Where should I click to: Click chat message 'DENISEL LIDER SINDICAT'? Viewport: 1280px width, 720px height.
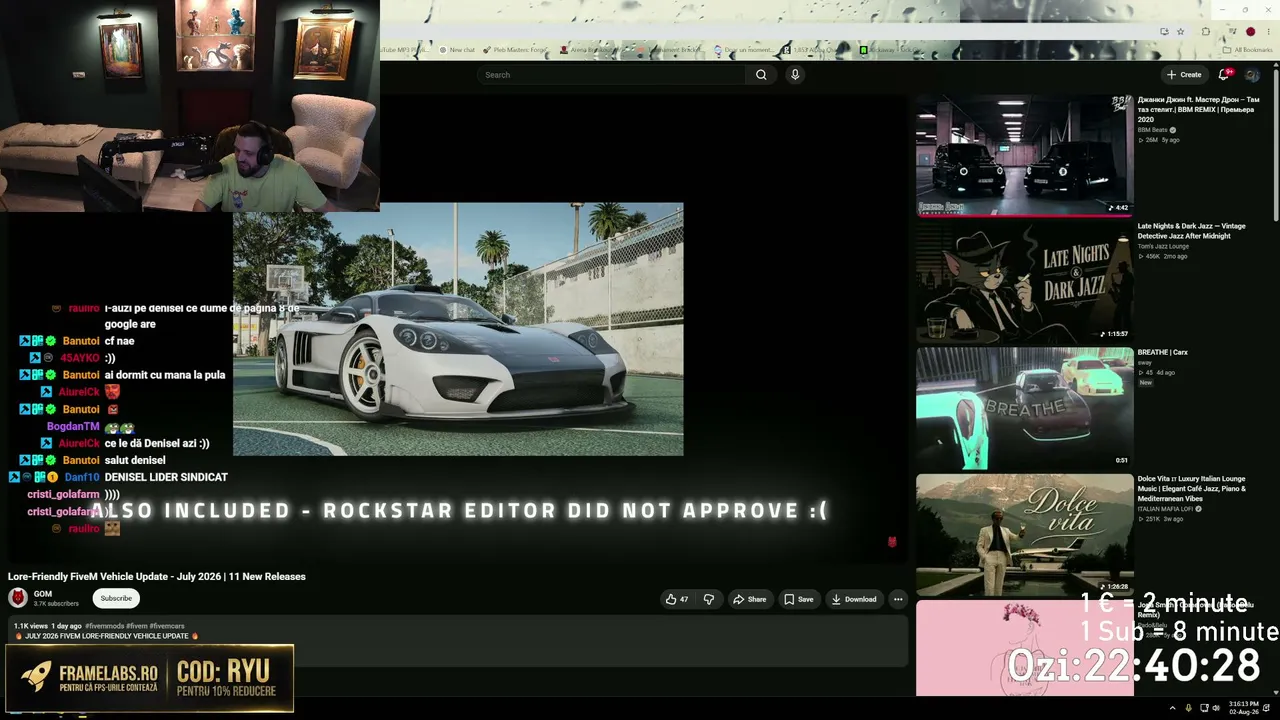(166, 477)
